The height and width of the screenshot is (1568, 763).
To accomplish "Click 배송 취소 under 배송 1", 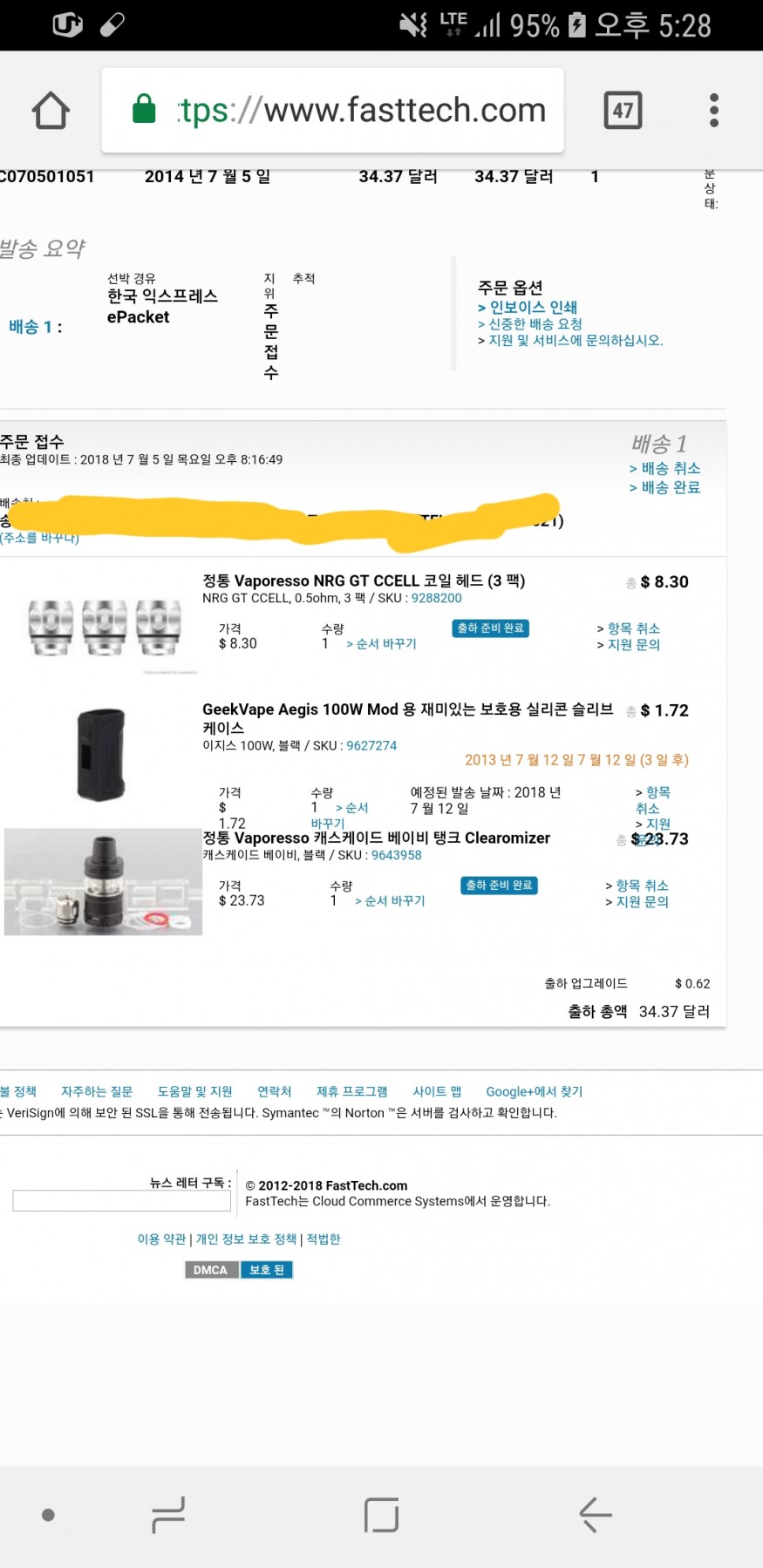I will [670, 468].
